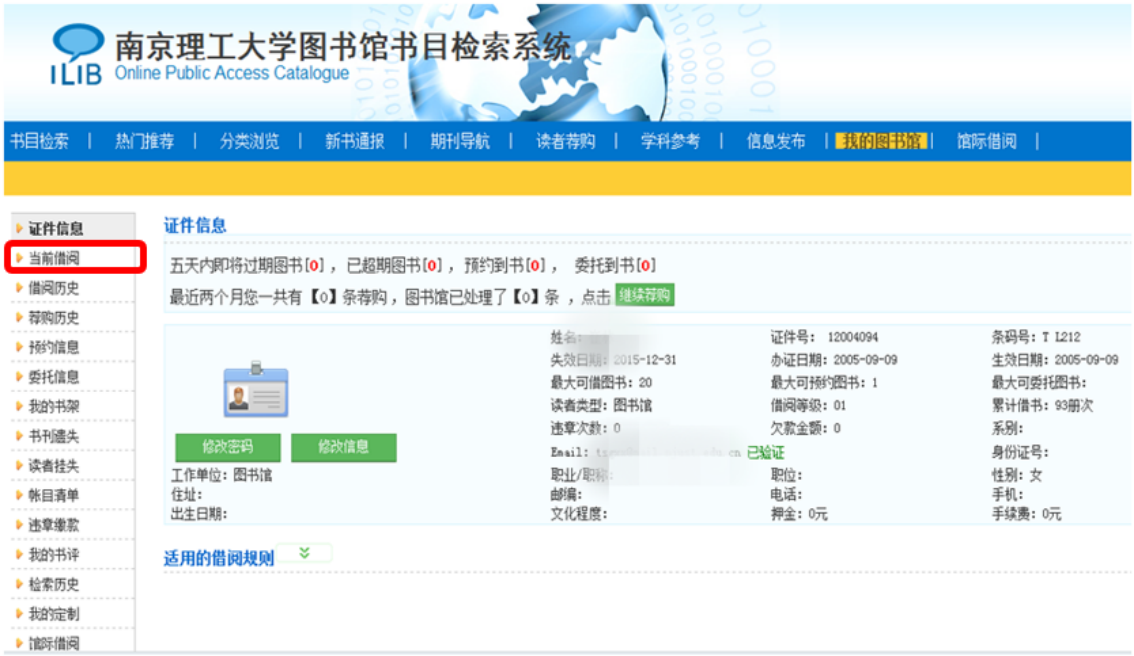Image resolution: width=1134 pixels, height=656 pixels.
Task: Select the highlighted 我的图书馆 tab
Action: coord(881,141)
